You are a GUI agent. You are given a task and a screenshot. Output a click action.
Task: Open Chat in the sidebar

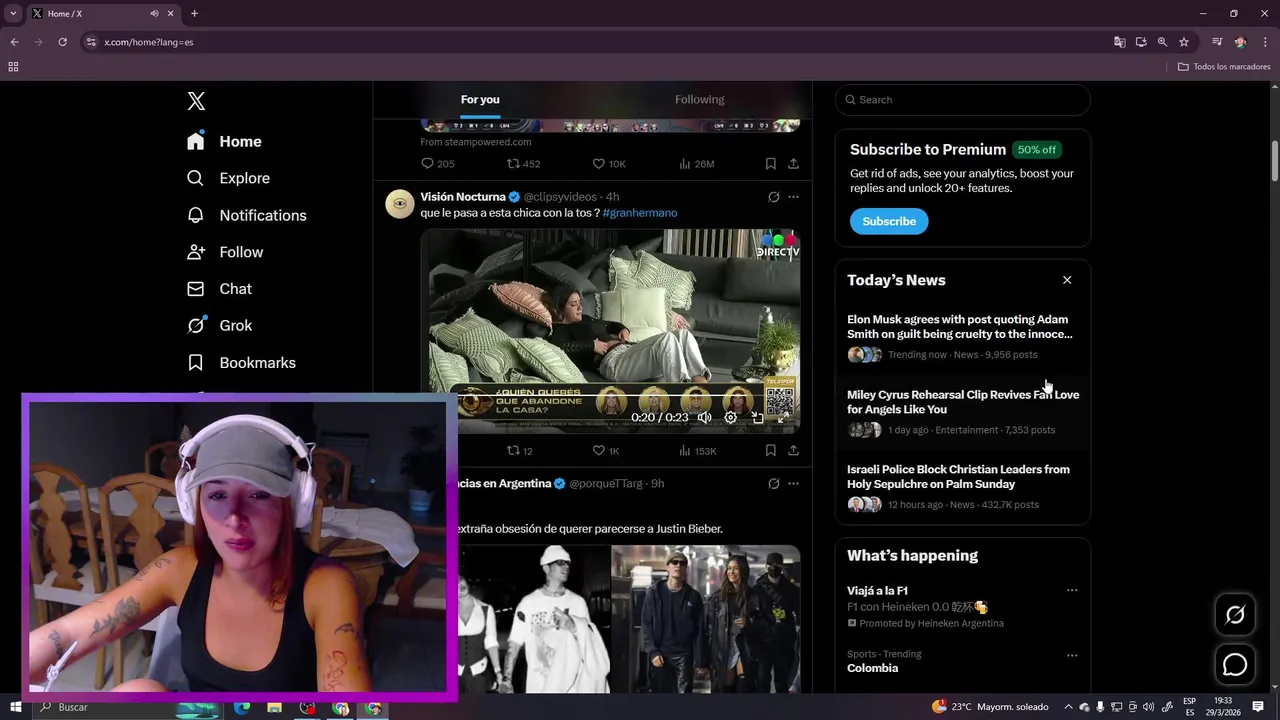click(219, 289)
